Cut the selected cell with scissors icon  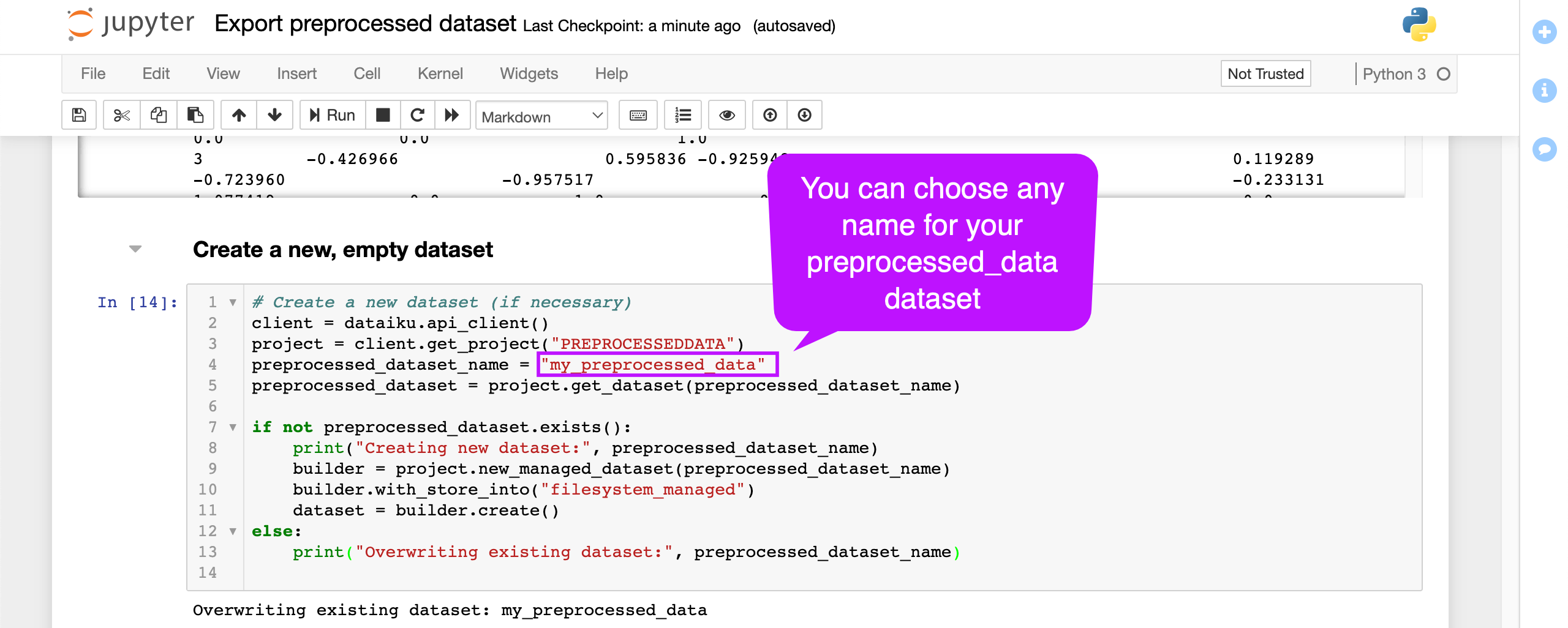121,115
